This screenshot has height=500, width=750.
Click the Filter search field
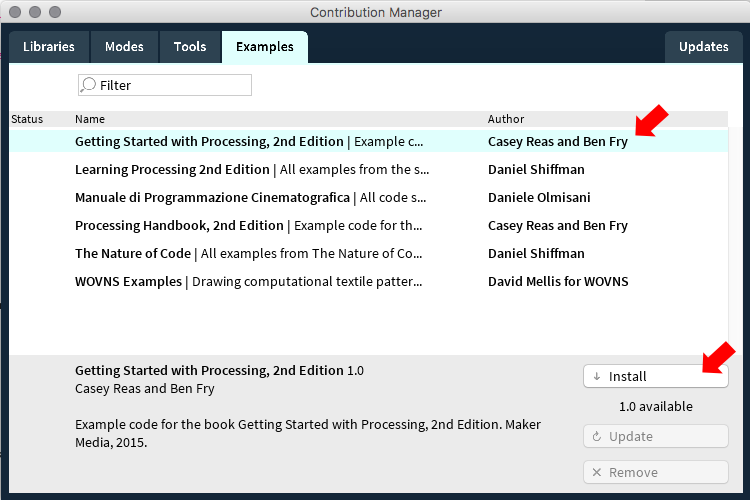click(165, 85)
